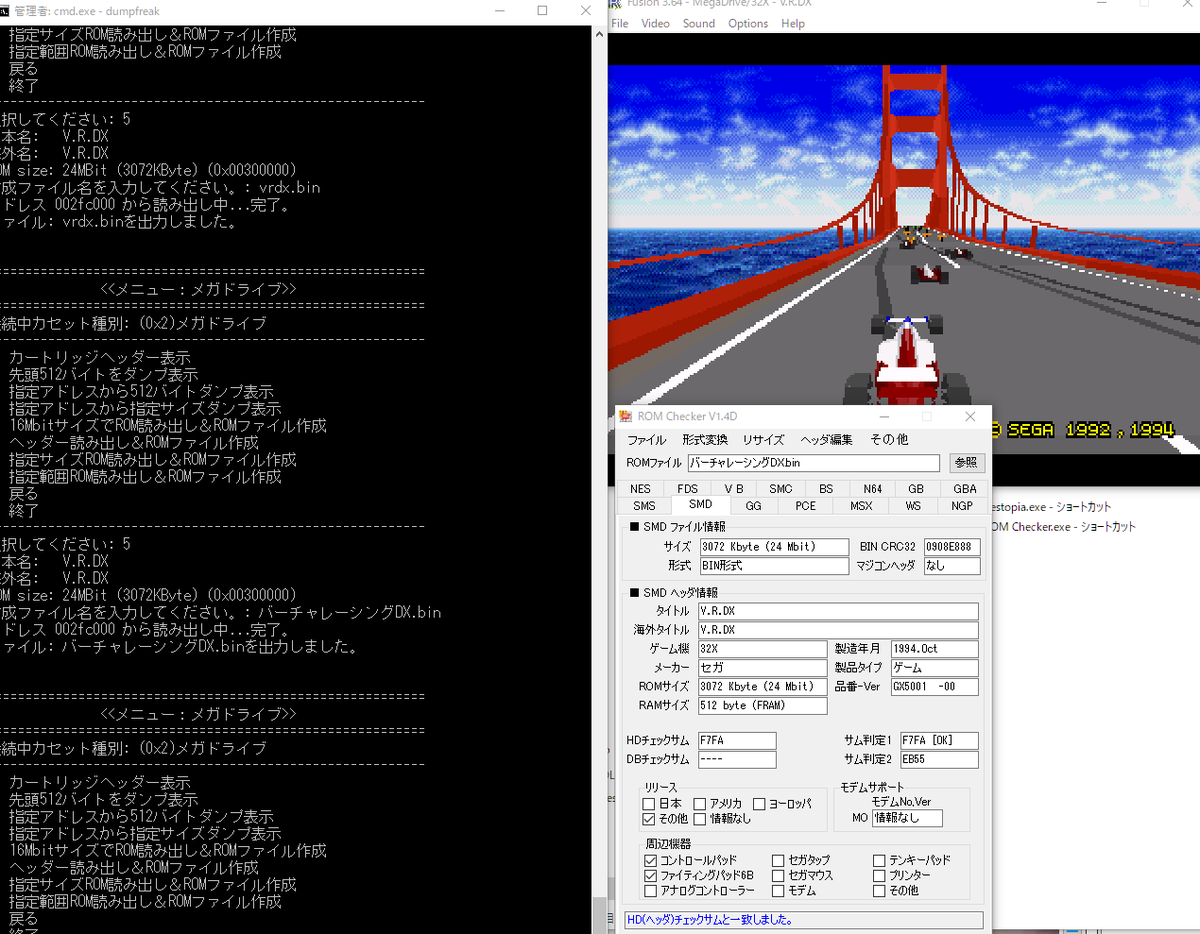Enable the プリンター checkbox
Image resolution: width=1200 pixels, height=934 pixels.
pyautogui.click(x=880, y=875)
